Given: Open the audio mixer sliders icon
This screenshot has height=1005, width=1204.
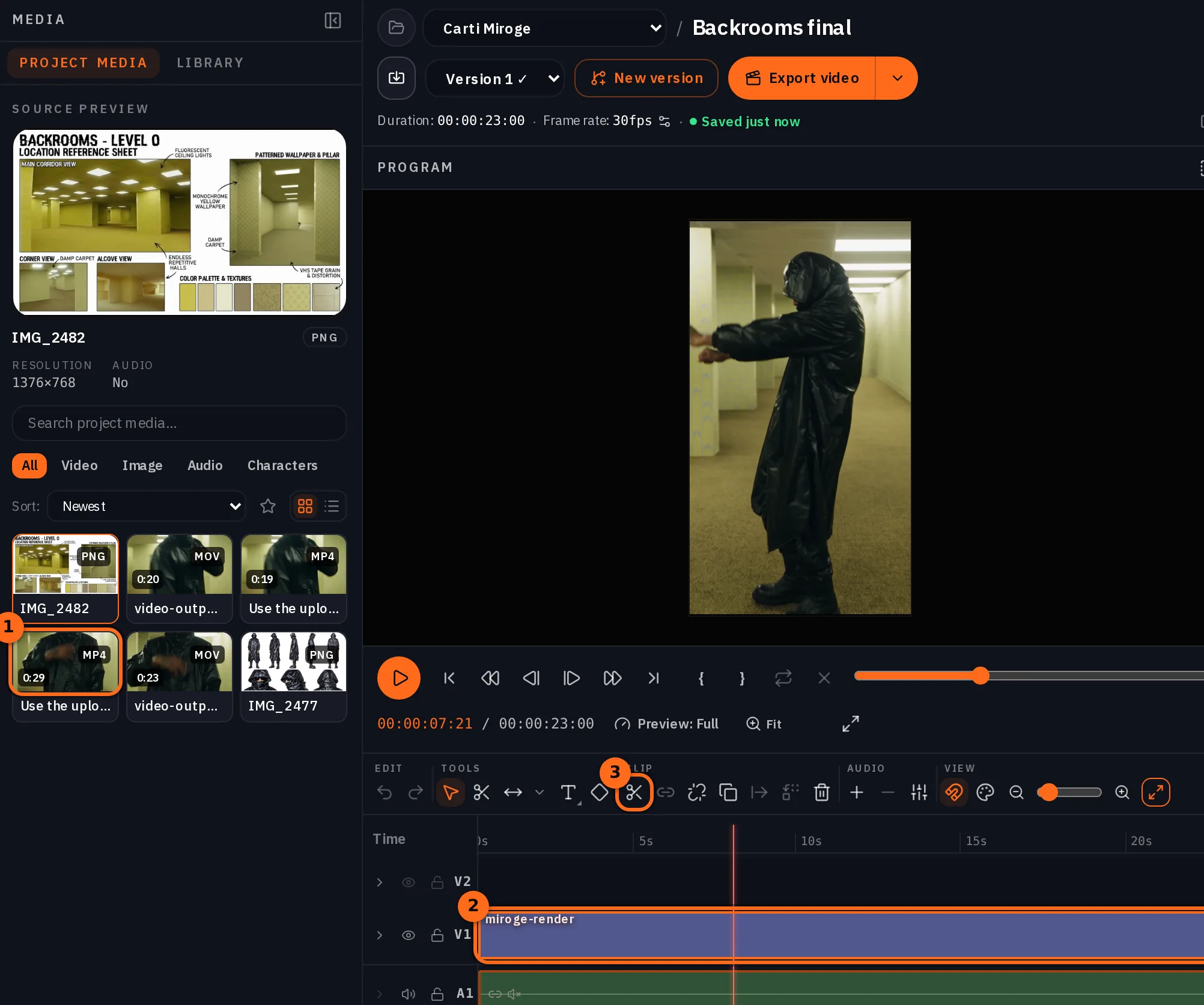Looking at the screenshot, I should [919, 792].
